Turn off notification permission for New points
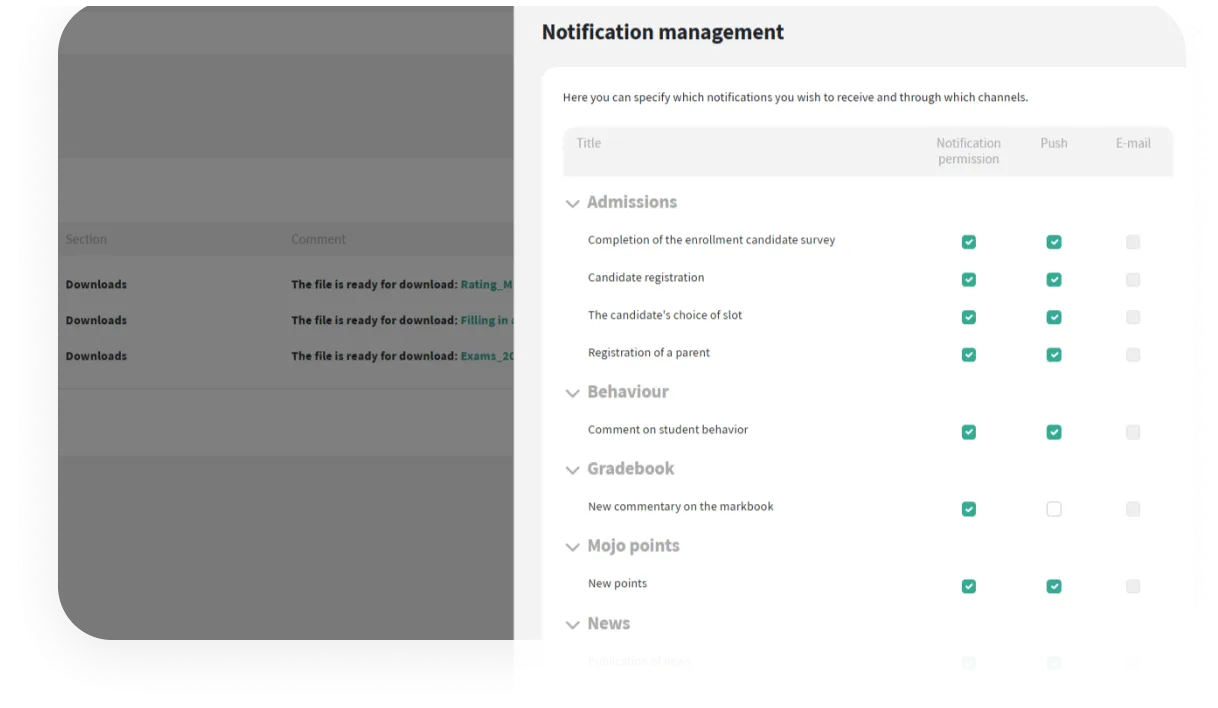This screenshot has height=708, width=1218. click(968, 586)
